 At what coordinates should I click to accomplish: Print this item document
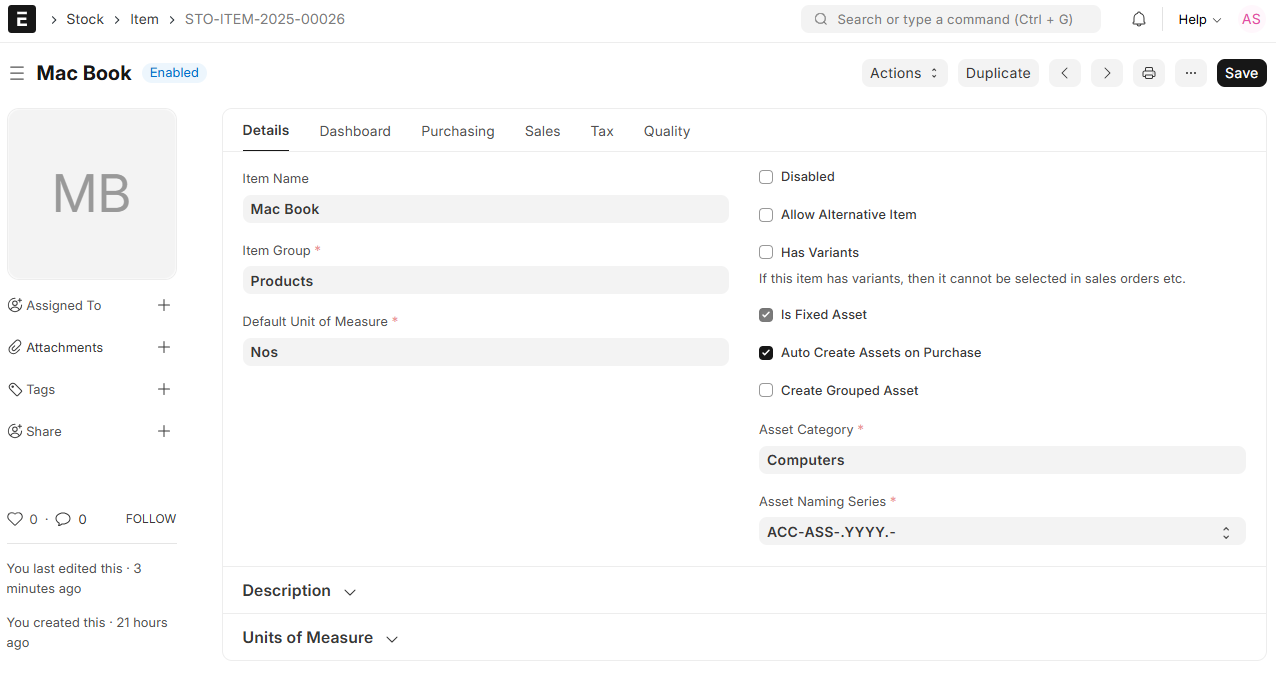tap(1149, 73)
